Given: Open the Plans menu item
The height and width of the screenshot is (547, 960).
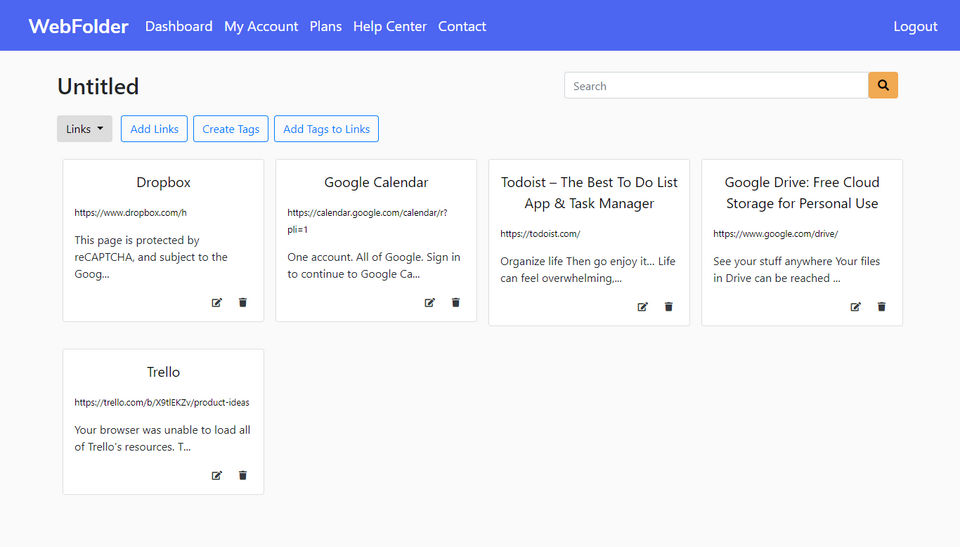Looking at the screenshot, I should click(326, 26).
